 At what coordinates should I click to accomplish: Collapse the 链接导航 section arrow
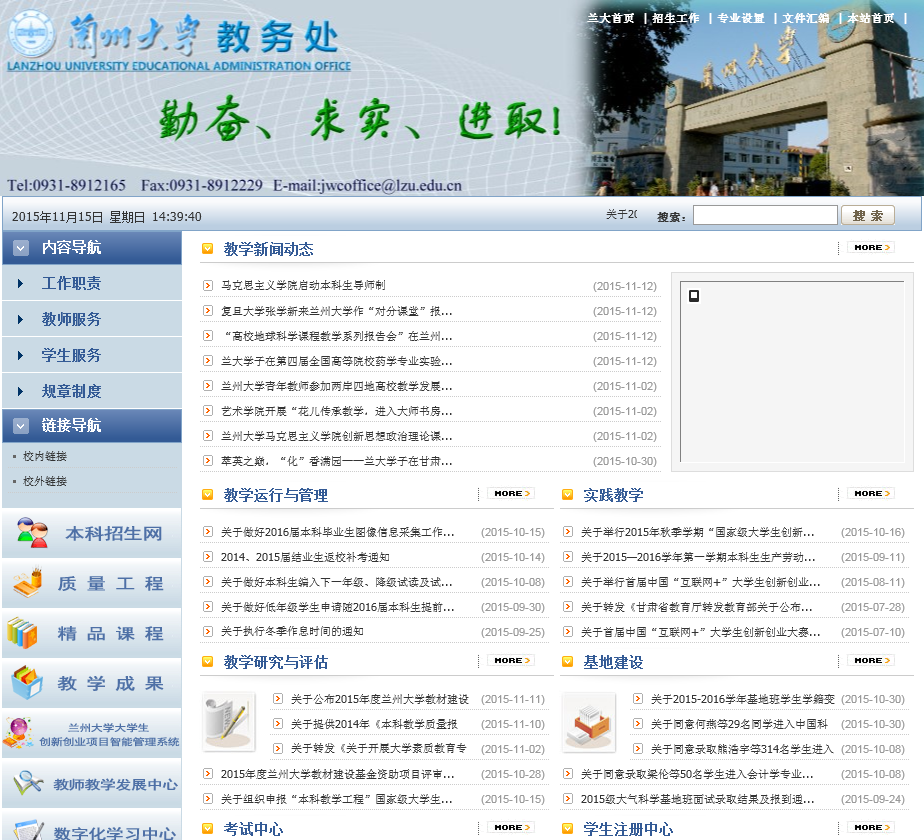tap(21, 426)
